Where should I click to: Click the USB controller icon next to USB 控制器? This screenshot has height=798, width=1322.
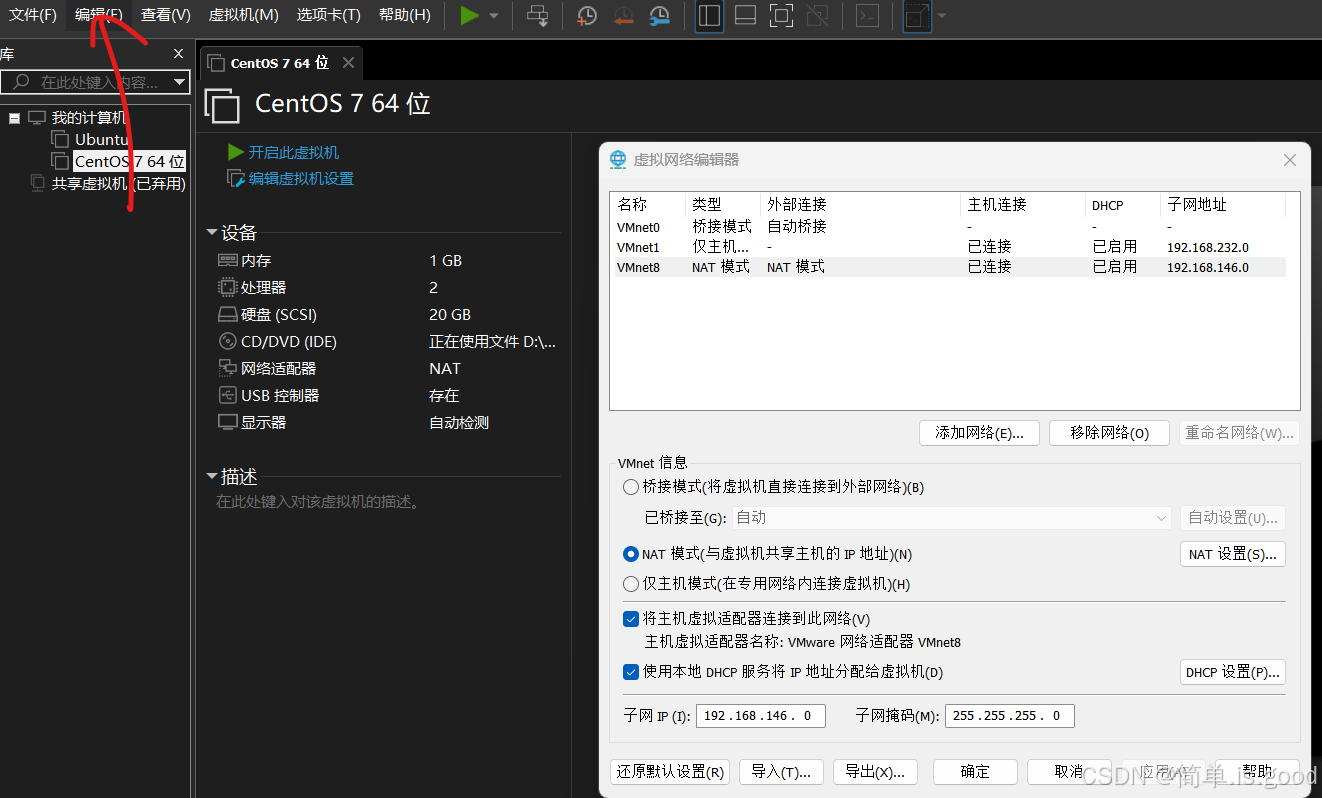[x=227, y=395]
